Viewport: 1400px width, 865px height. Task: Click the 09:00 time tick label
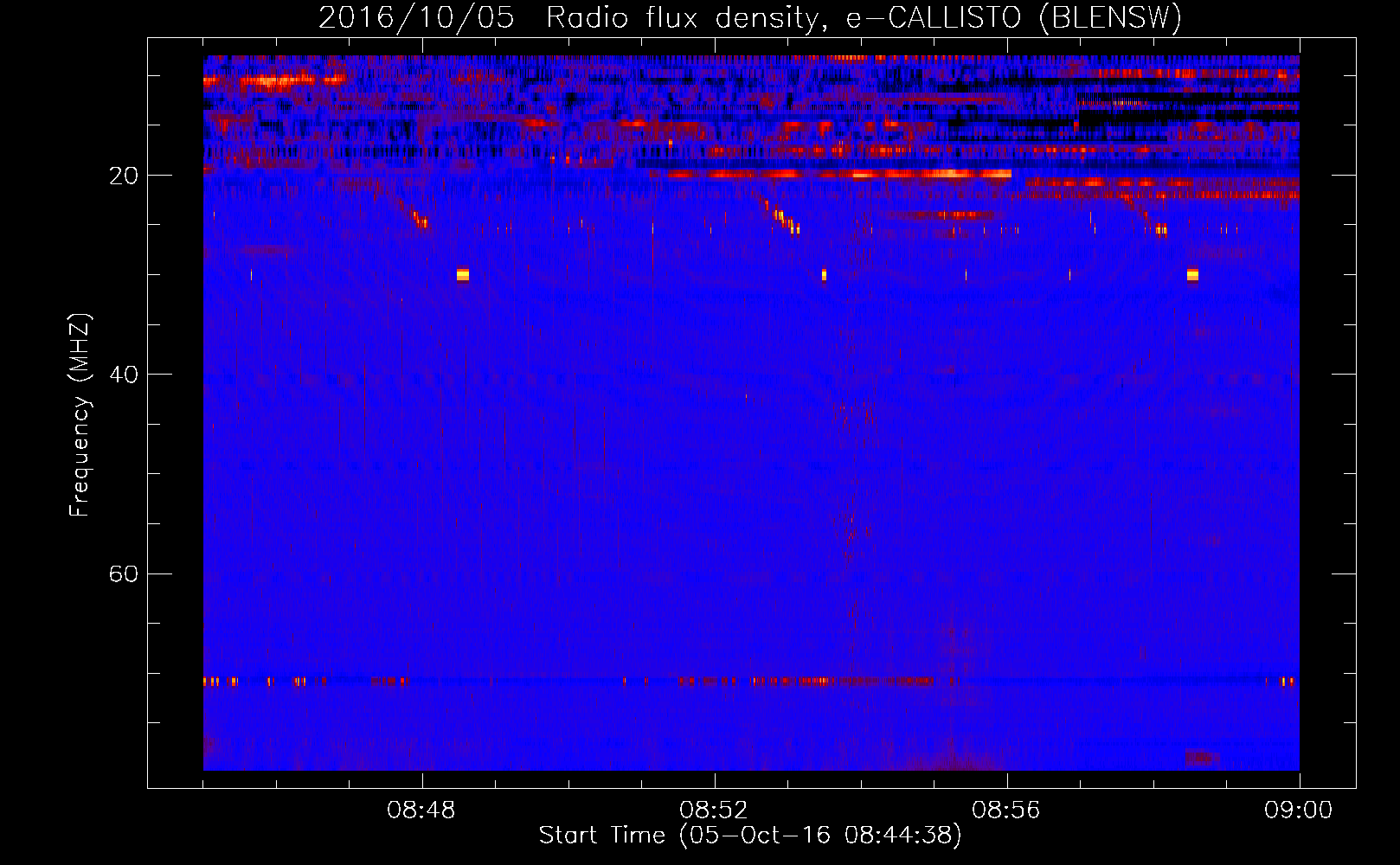(1299, 811)
